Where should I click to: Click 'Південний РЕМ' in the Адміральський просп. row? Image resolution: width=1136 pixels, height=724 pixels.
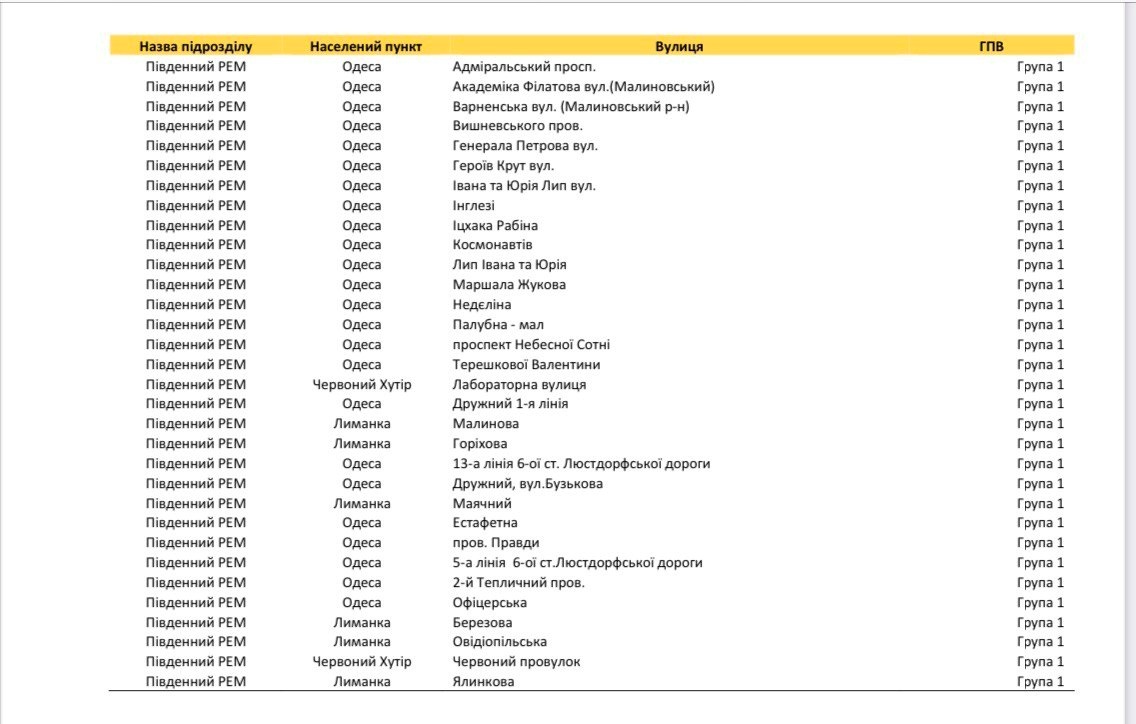point(196,67)
